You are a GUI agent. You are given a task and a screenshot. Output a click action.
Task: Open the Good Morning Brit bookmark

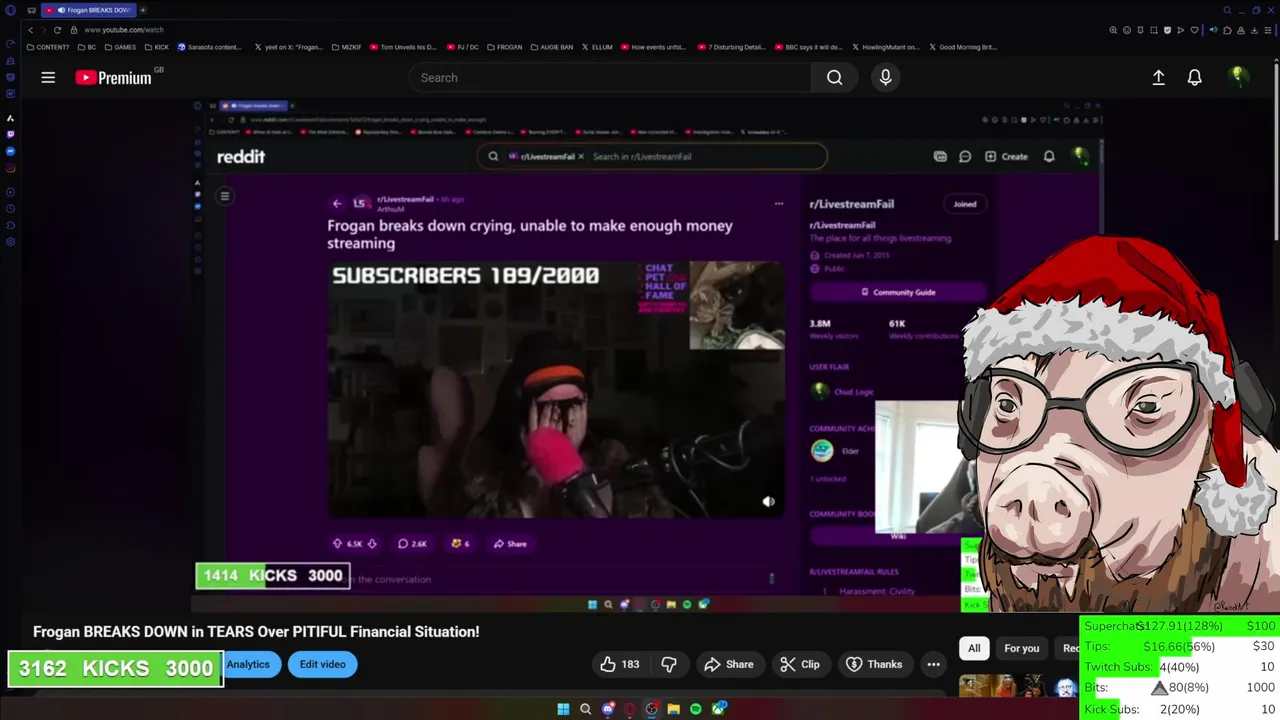(963, 47)
